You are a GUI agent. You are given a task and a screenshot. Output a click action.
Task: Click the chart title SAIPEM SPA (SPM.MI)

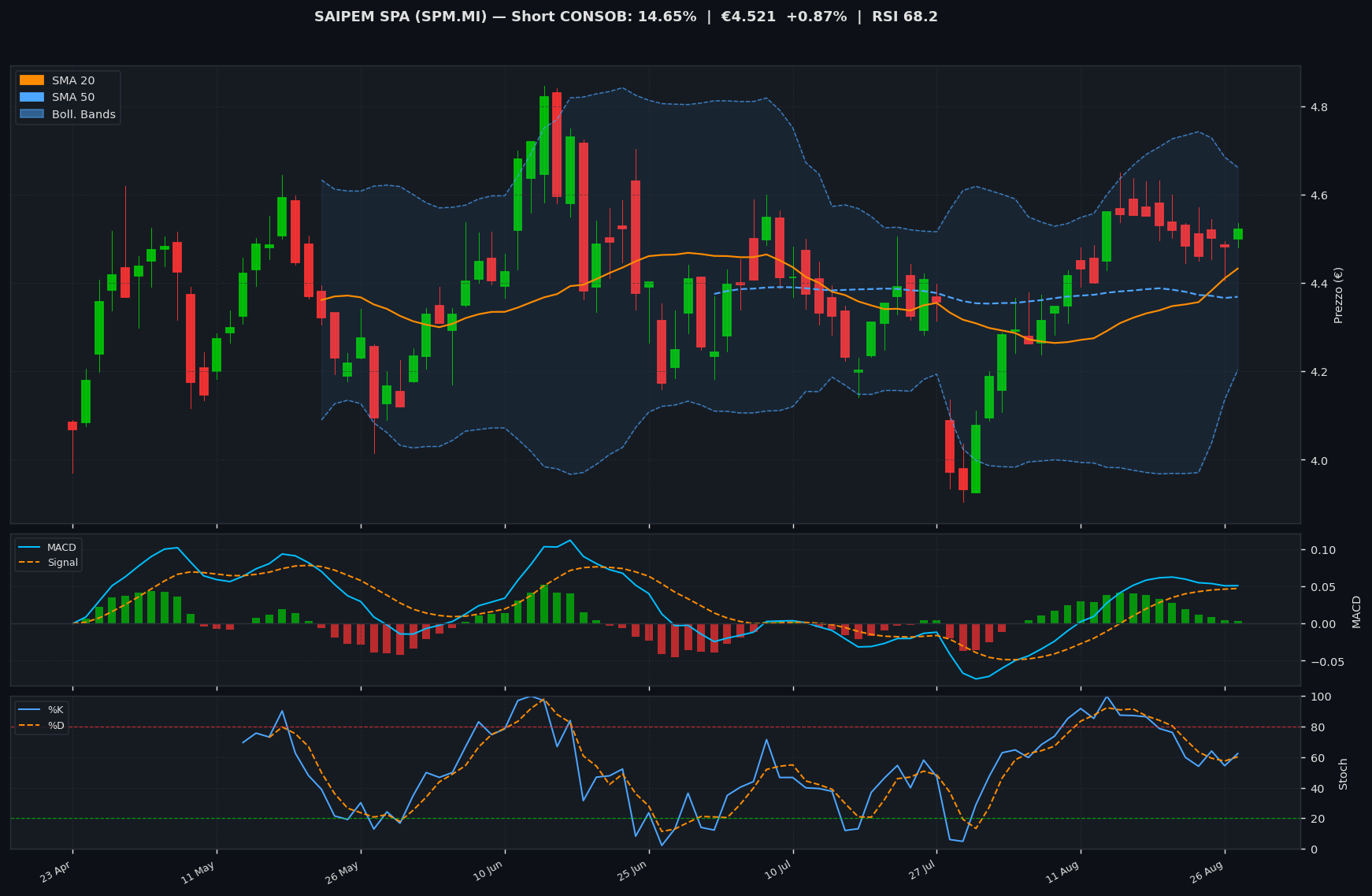pyautogui.click(x=401, y=17)
